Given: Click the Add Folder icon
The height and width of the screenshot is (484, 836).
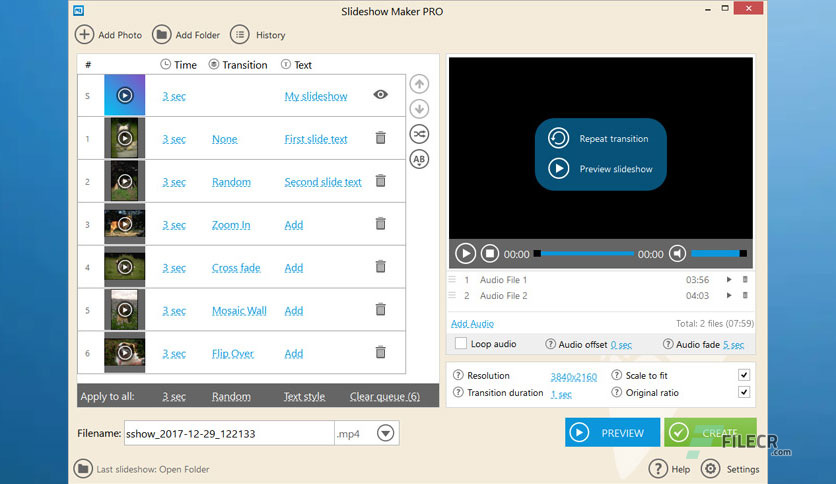Looking at the screenshot, I should [162, 35].
